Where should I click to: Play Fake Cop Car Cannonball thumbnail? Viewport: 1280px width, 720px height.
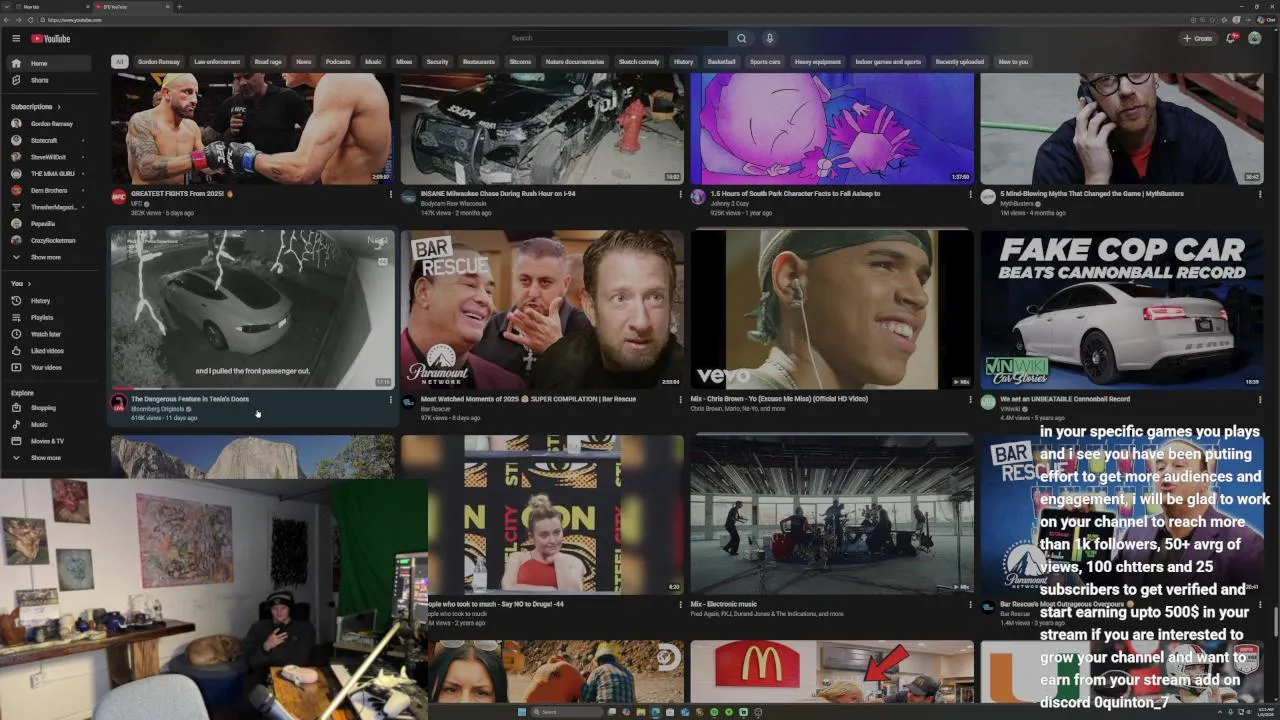coord(1122,309)
